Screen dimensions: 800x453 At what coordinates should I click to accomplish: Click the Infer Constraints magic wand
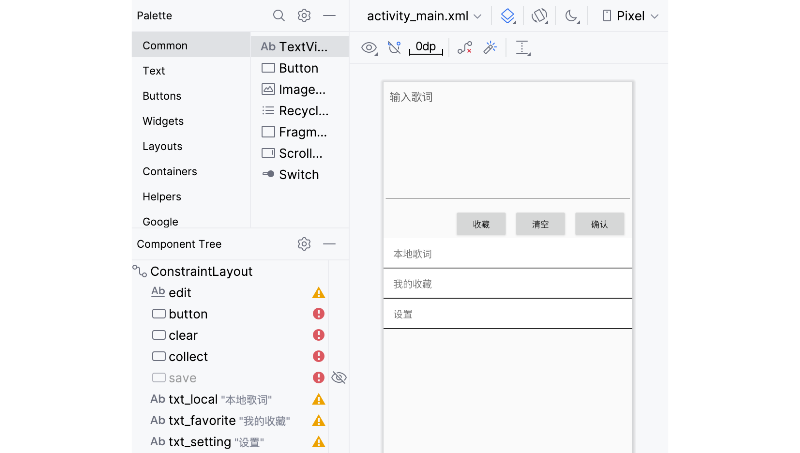click(x=490, y=47)
